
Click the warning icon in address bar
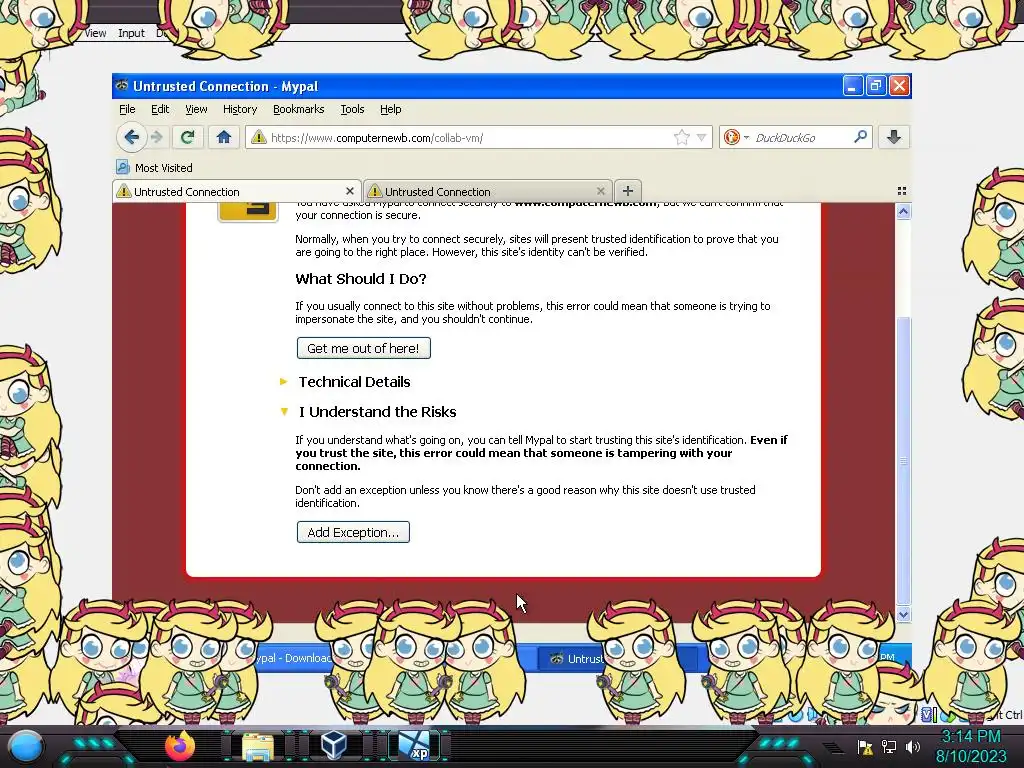click(259, 137)
